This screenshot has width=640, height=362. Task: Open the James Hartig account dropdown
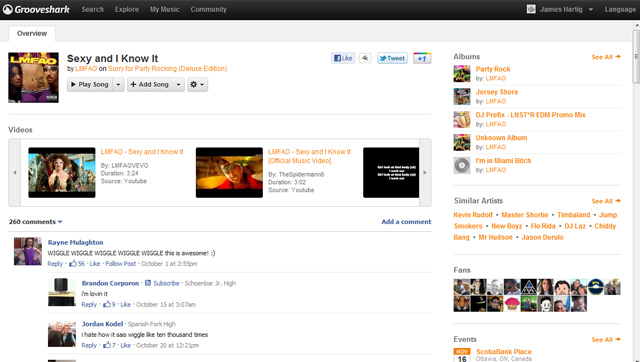pyautogui.click(x=591, y=9)
